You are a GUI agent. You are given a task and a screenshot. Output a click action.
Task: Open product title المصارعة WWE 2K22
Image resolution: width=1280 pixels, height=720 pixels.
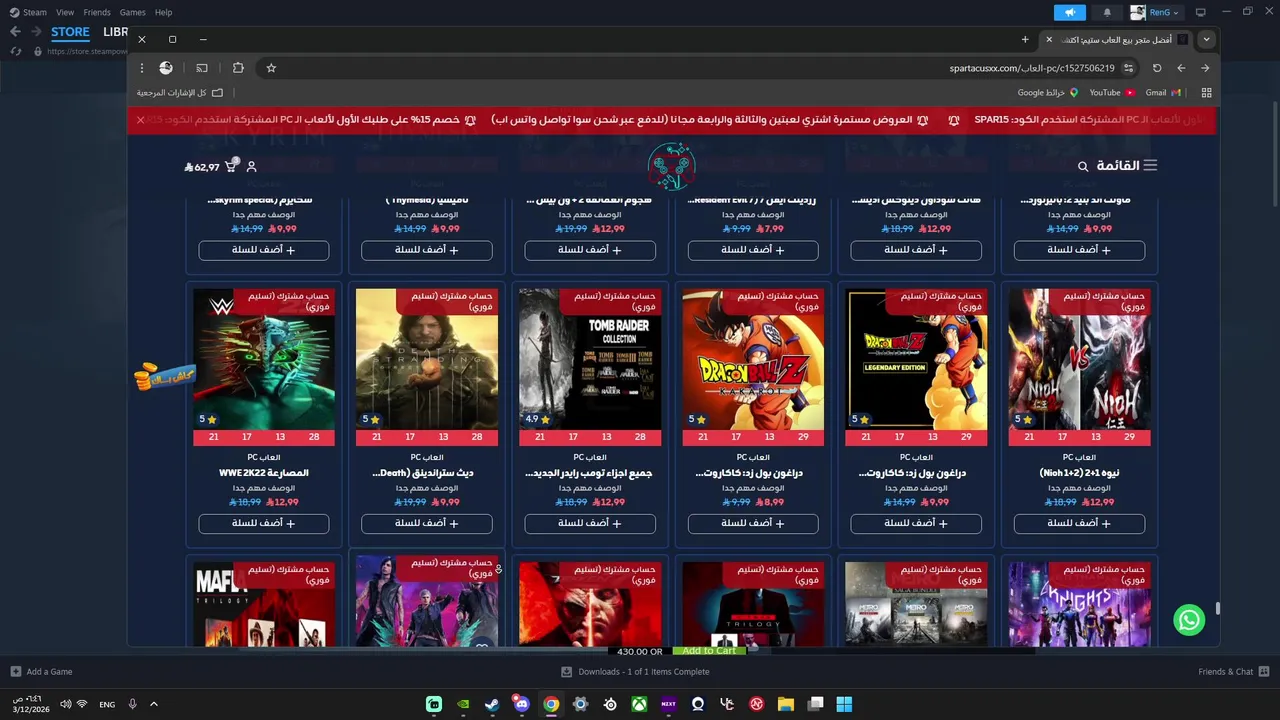(264, 473)
